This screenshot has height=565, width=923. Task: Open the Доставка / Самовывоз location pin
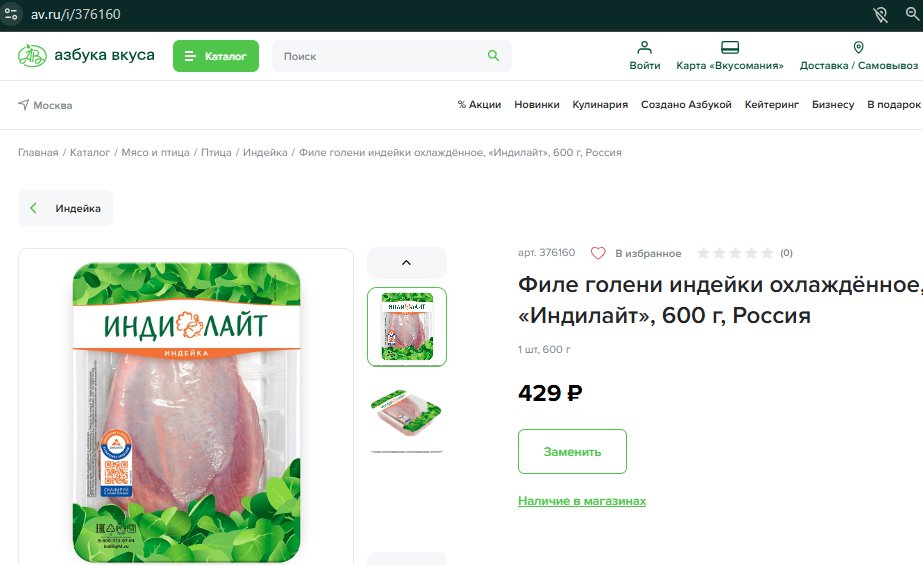[858, 47]
